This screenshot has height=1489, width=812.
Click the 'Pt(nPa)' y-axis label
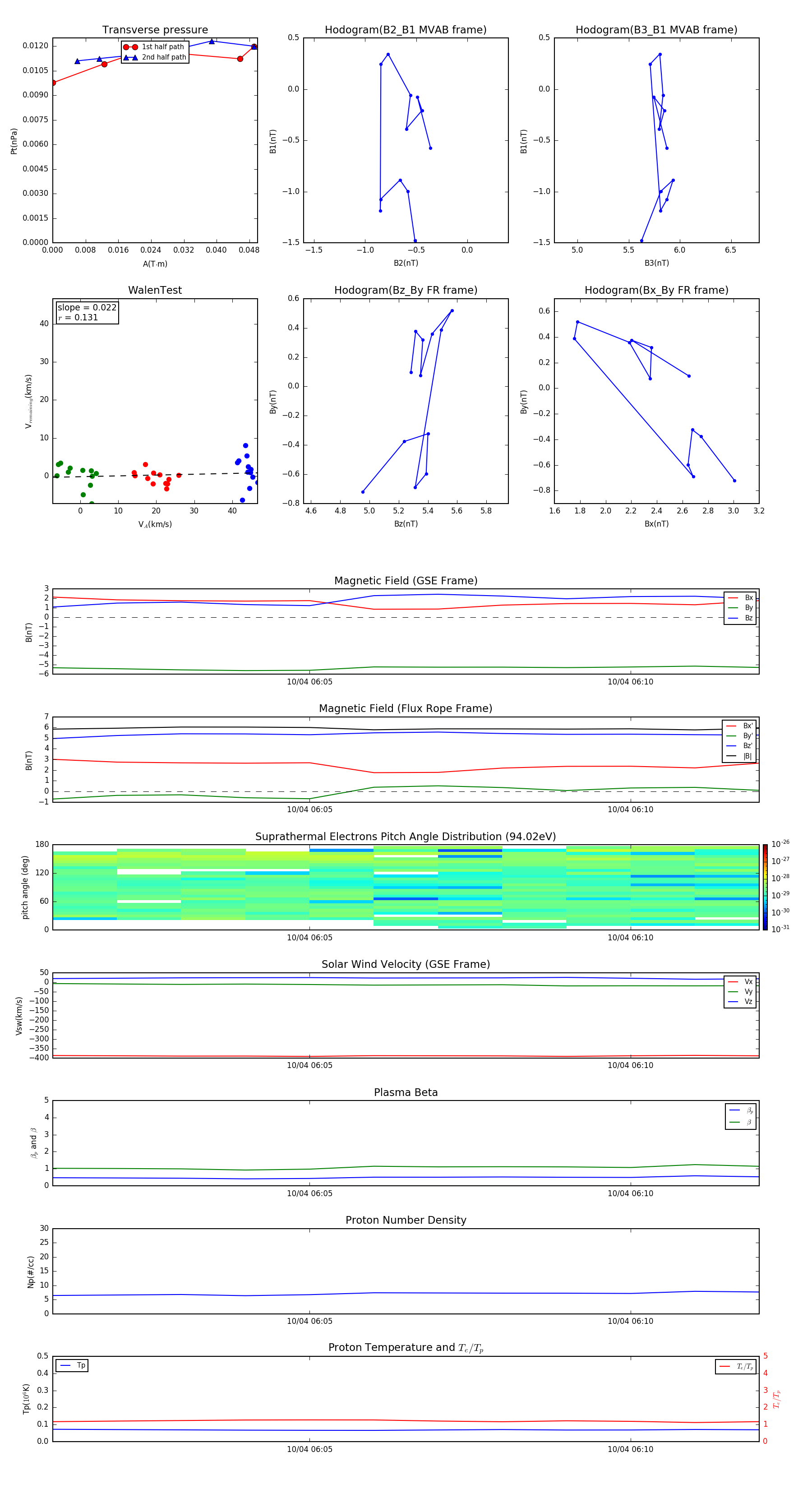click(14, 141)
